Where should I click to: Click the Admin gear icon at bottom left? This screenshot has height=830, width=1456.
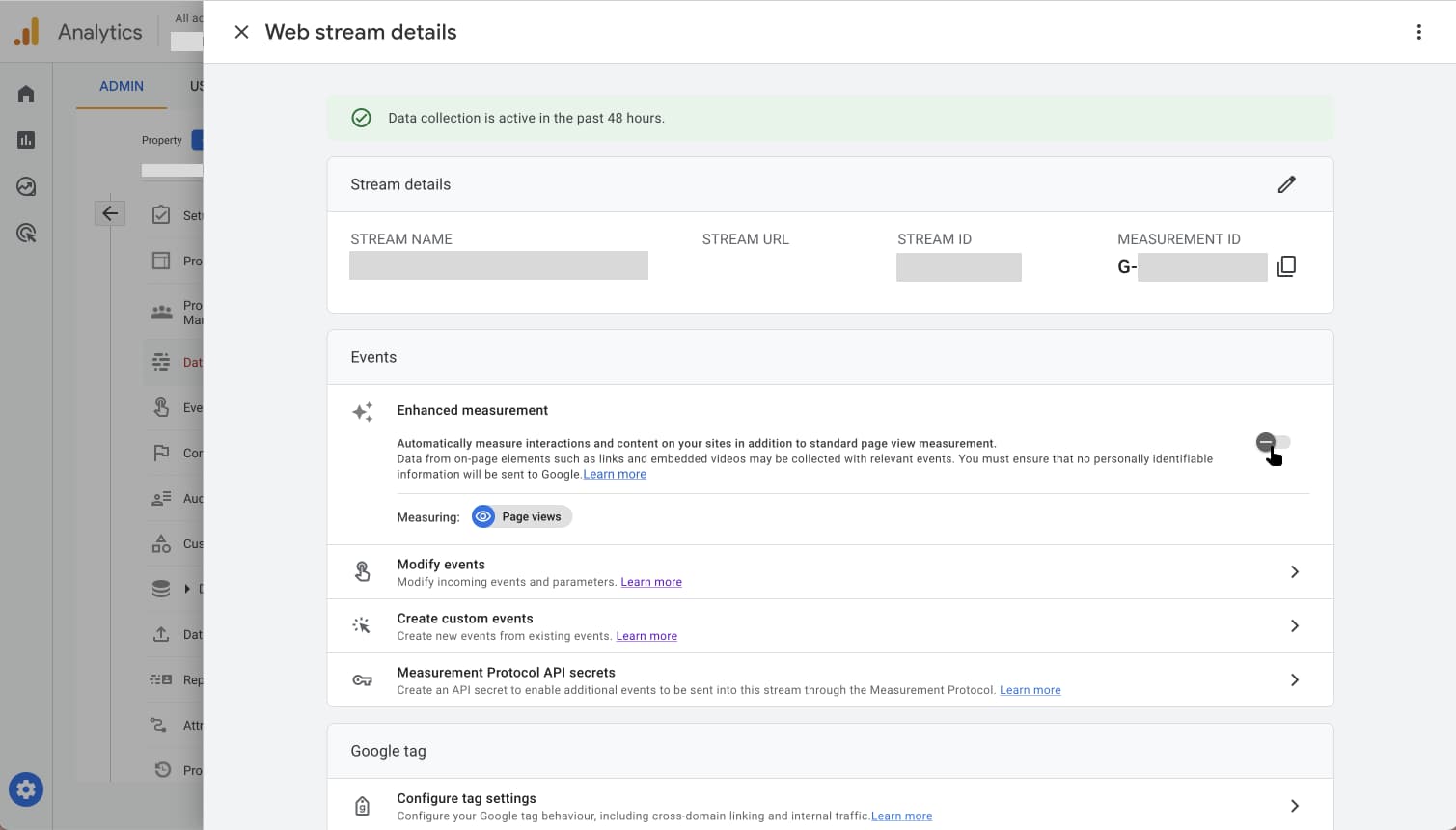26,789
